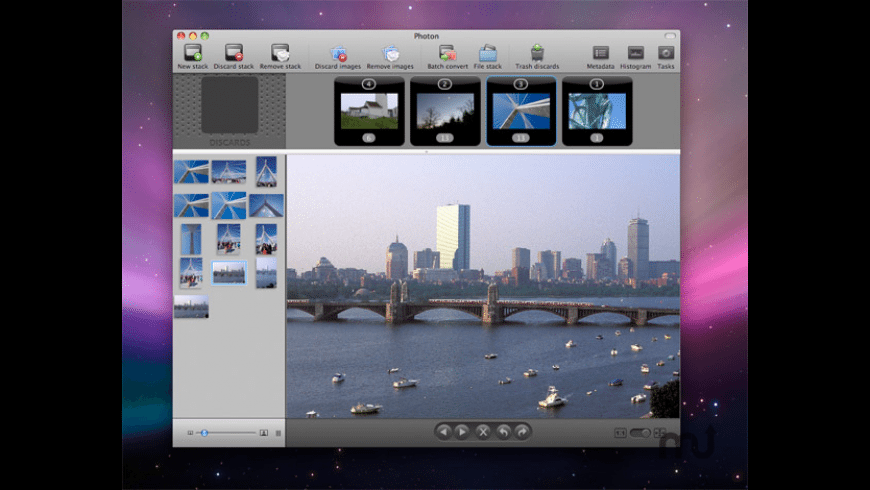Click the Discard stack toolbar icon
This screenshot has height=490, width=870.
[234, 53]
